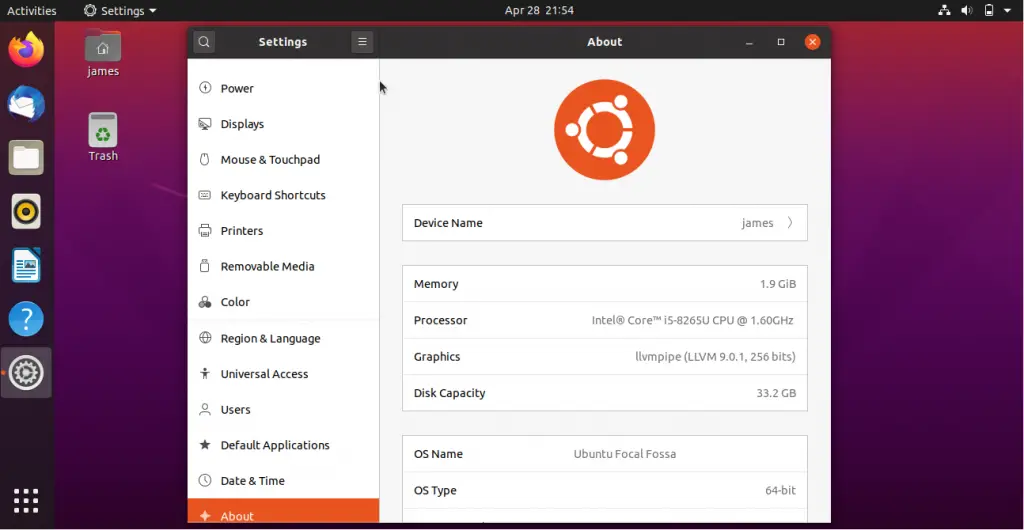The height and width of the screenshot is (530, 1024).
Task: Minimize the Settings window
Action: [749, 42]
